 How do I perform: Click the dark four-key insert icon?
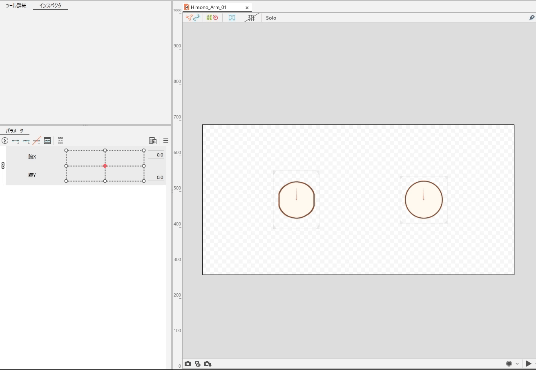48,140
